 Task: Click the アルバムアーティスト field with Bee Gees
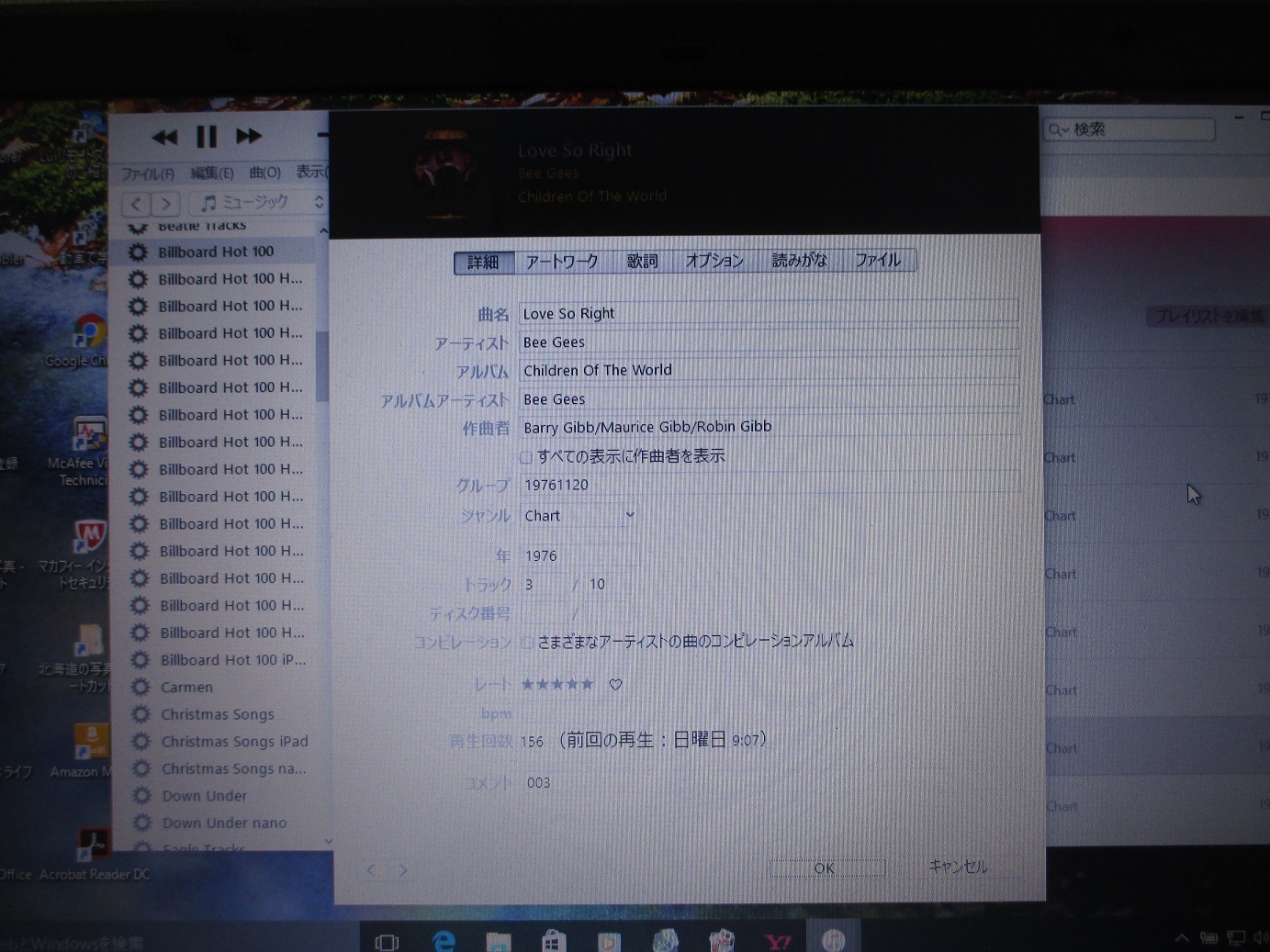(770, 398)
